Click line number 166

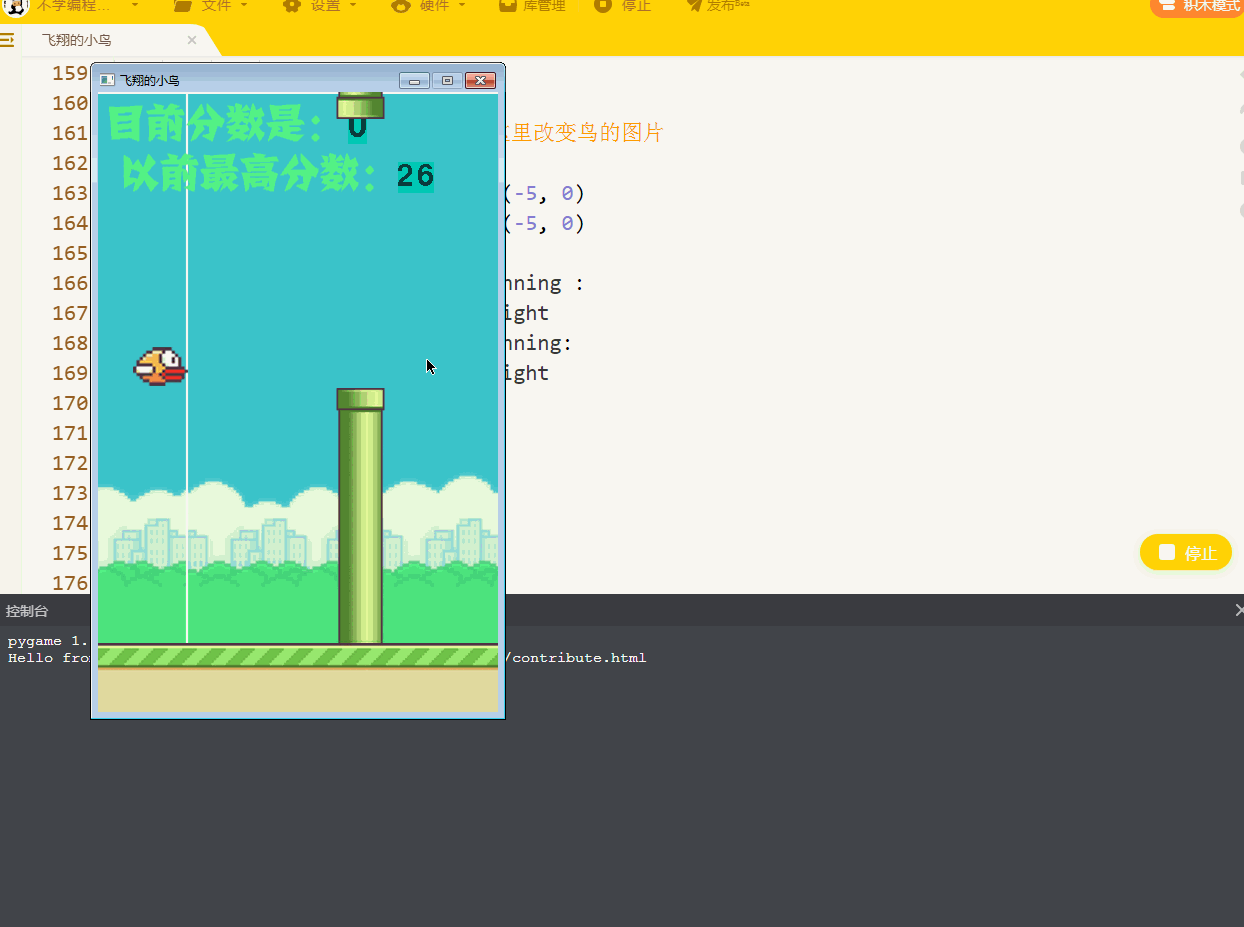pos(70,283)
